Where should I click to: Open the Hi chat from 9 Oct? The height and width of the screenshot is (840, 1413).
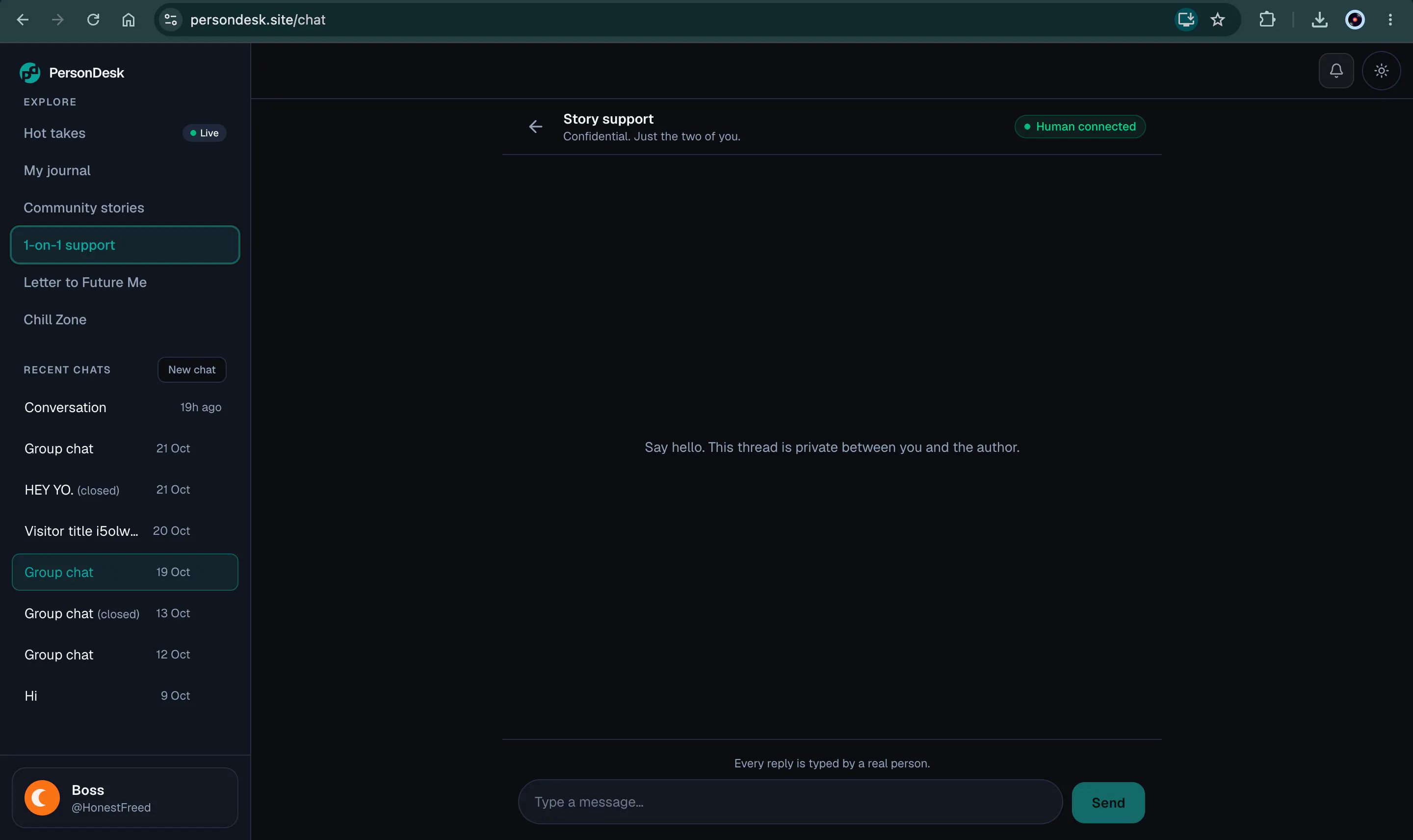point(125,696)
